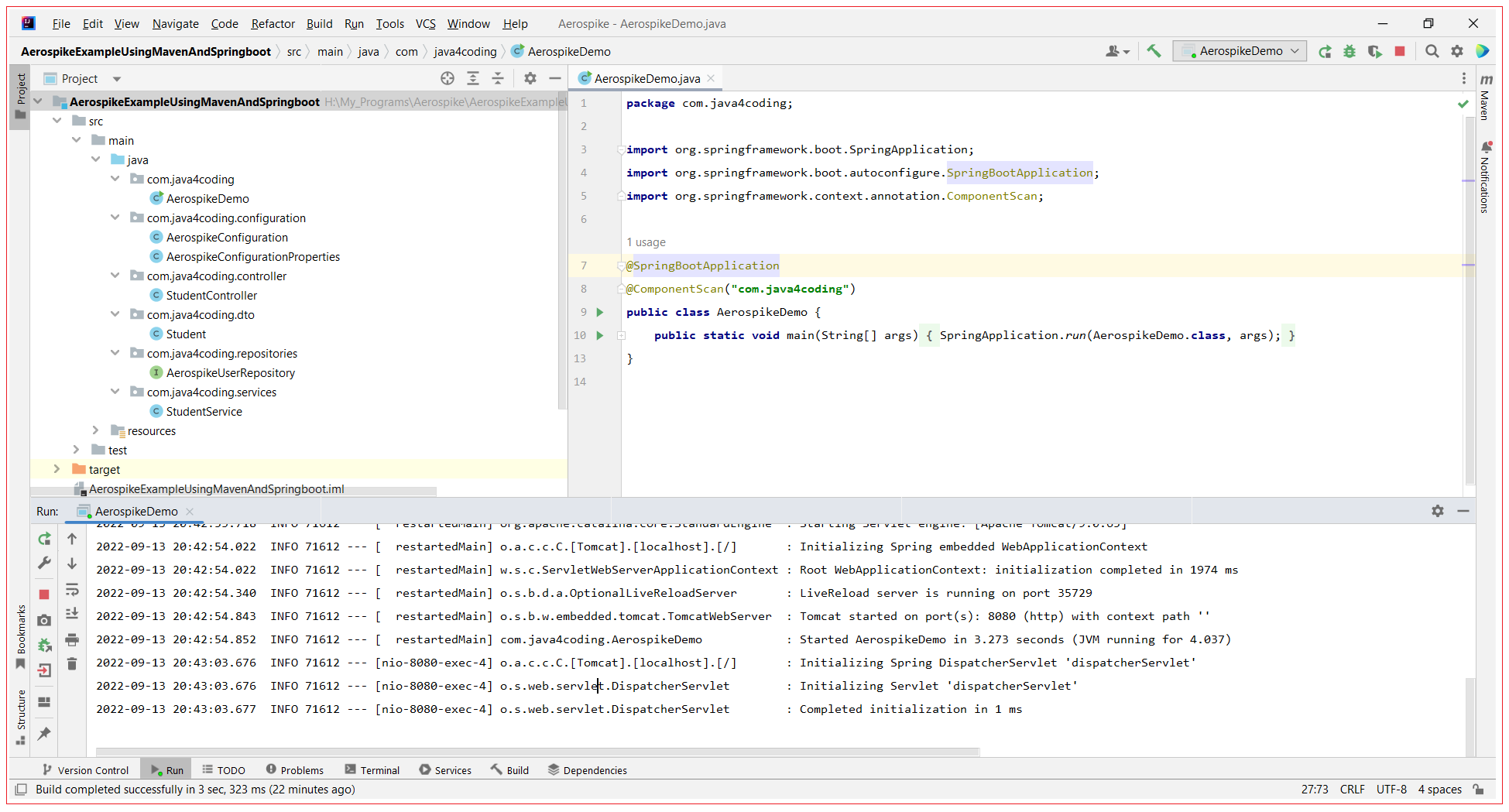
Task: Rerun AerospikeDemo from the main toolbar
Action: (x=1326, y=51)
